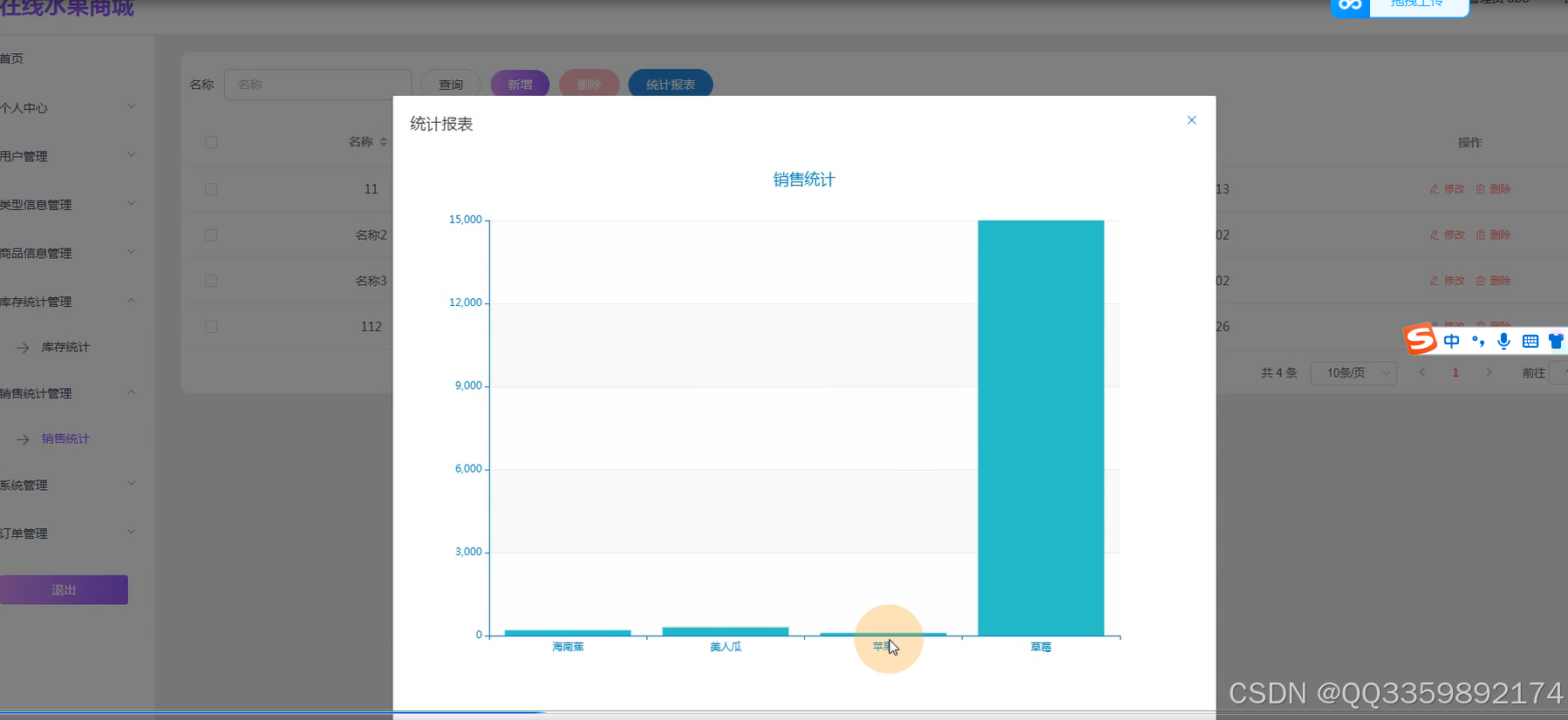Open the 10条/页 page size dropdown

[1353, 373]
